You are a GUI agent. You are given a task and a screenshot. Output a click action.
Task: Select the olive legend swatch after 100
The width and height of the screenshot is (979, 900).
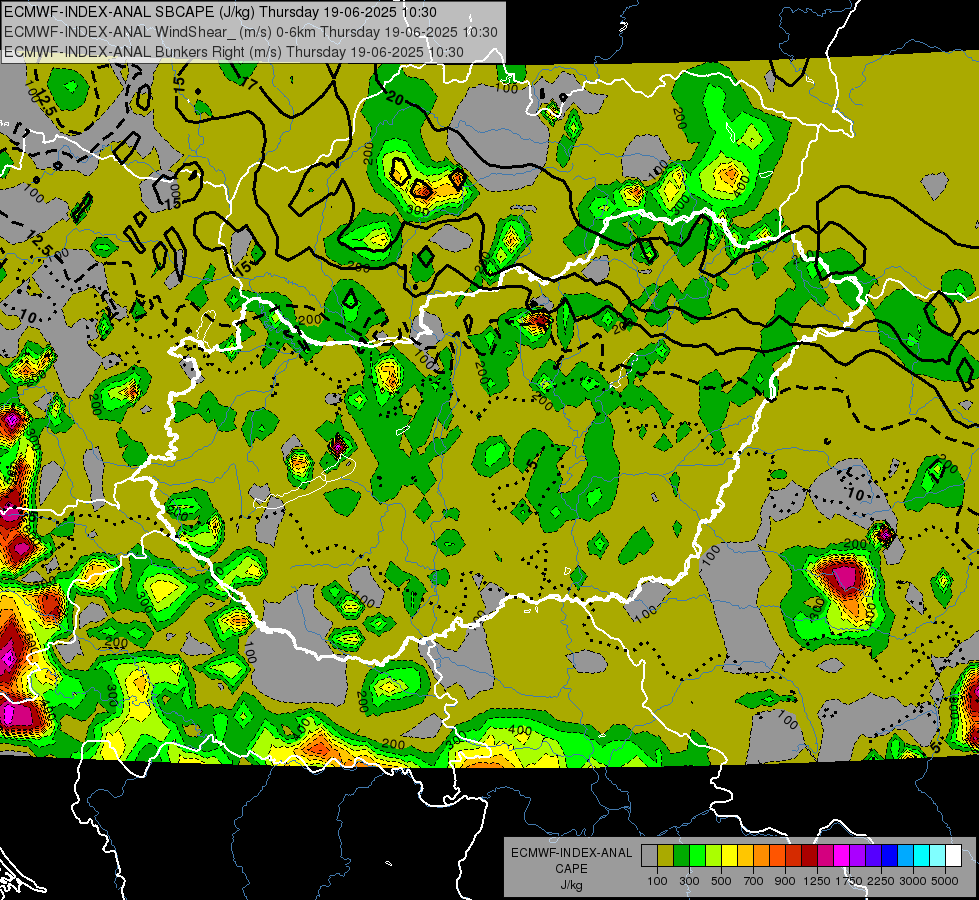click(x=666, y=856)
